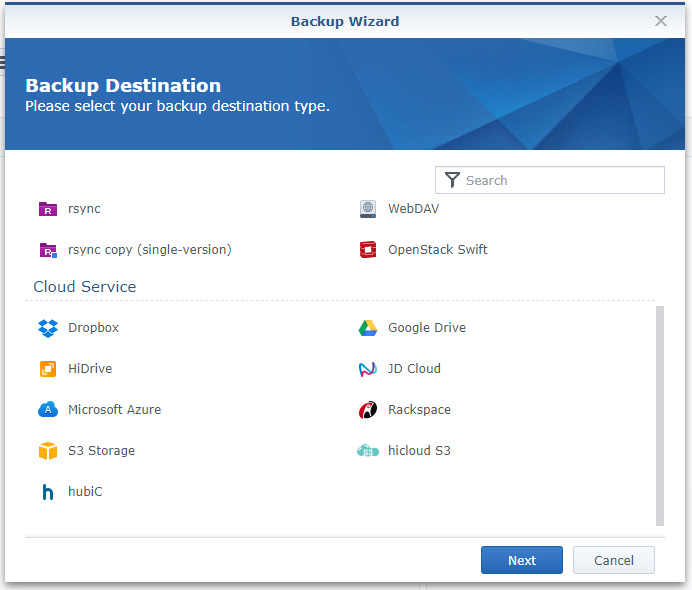The height and width of the screenshot is (590, 692).
Task: Choose the Dropbox logo icon
Action: click(48, 328)
